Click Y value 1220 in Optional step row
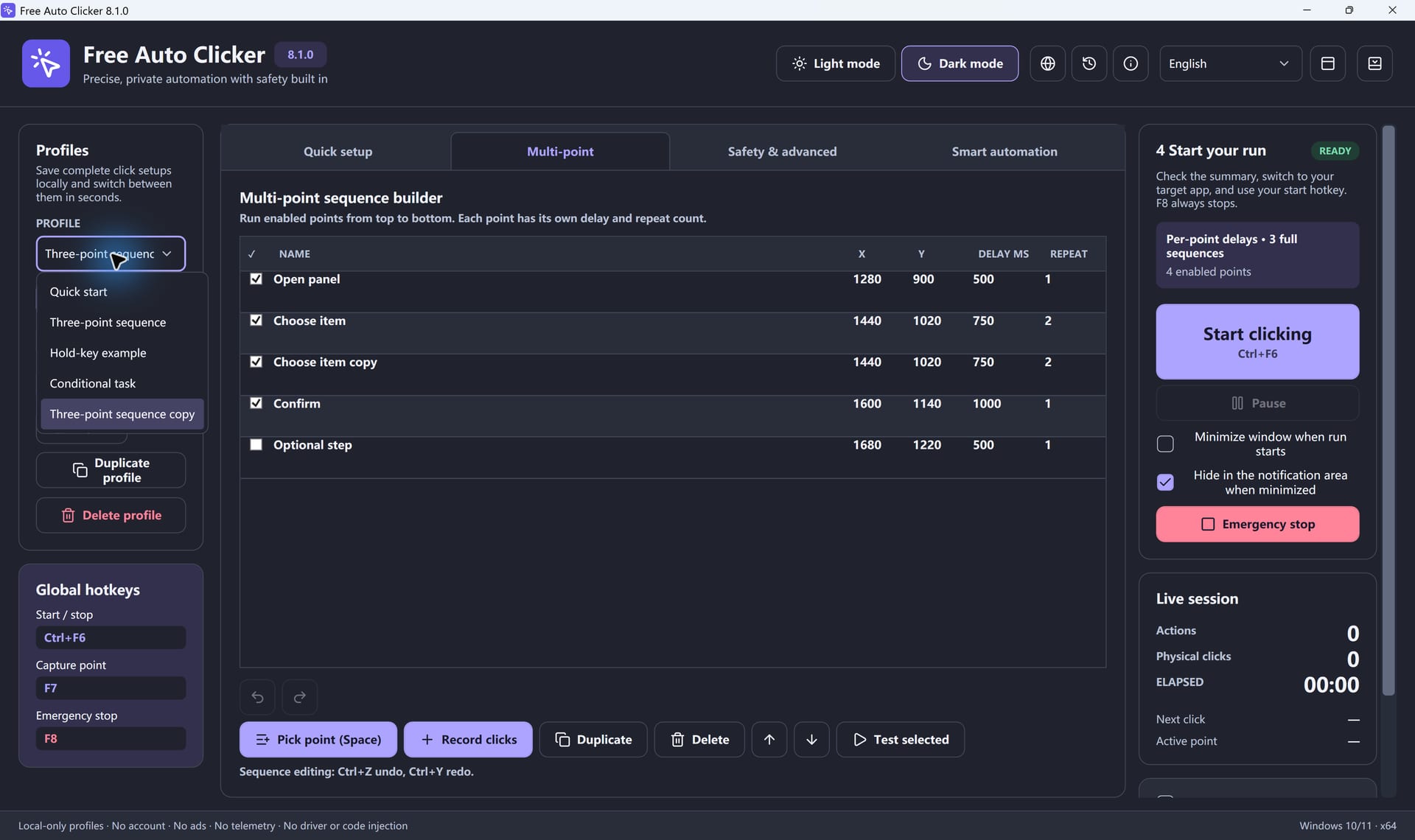This screenshot has height=840, width=1415. point(926,444)
